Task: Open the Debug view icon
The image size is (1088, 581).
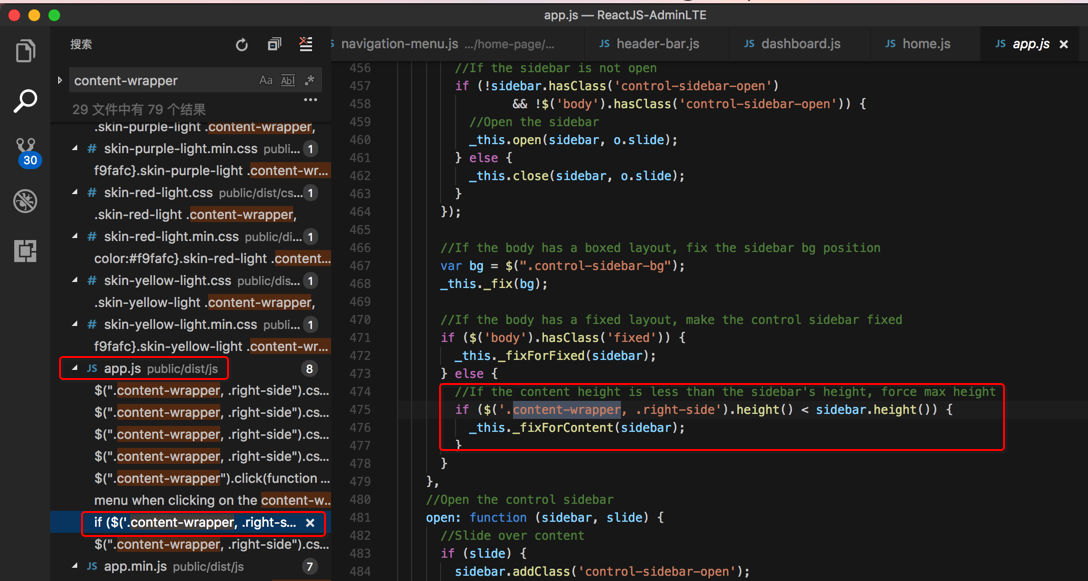Action: [x=25, y=201]
